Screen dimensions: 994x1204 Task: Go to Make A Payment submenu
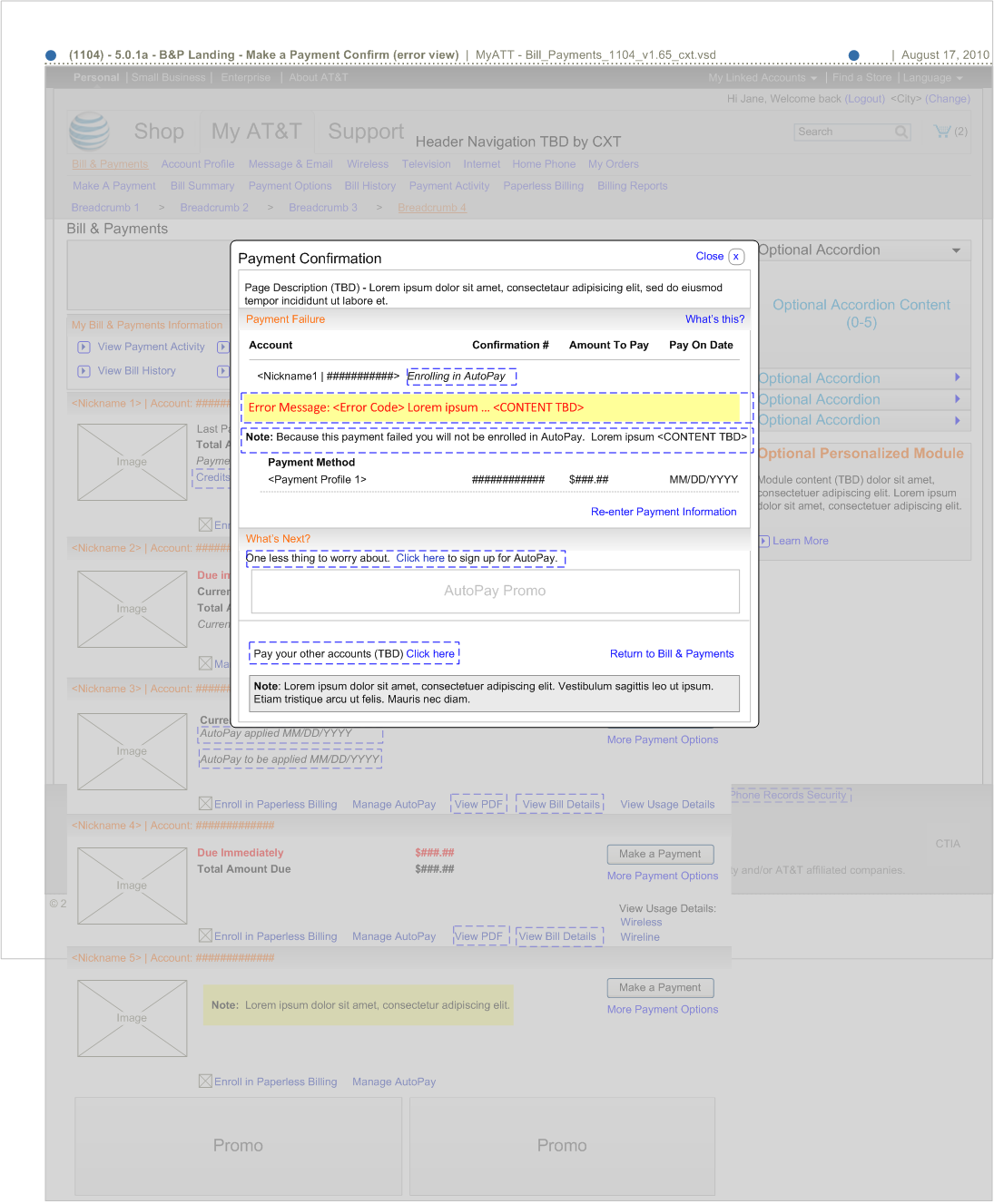point(114,186)
